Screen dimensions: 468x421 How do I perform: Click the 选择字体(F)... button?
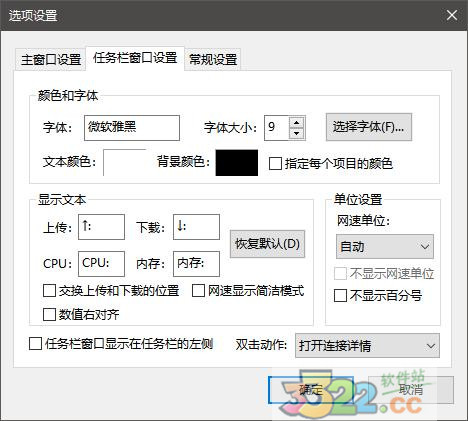(369, 127)
